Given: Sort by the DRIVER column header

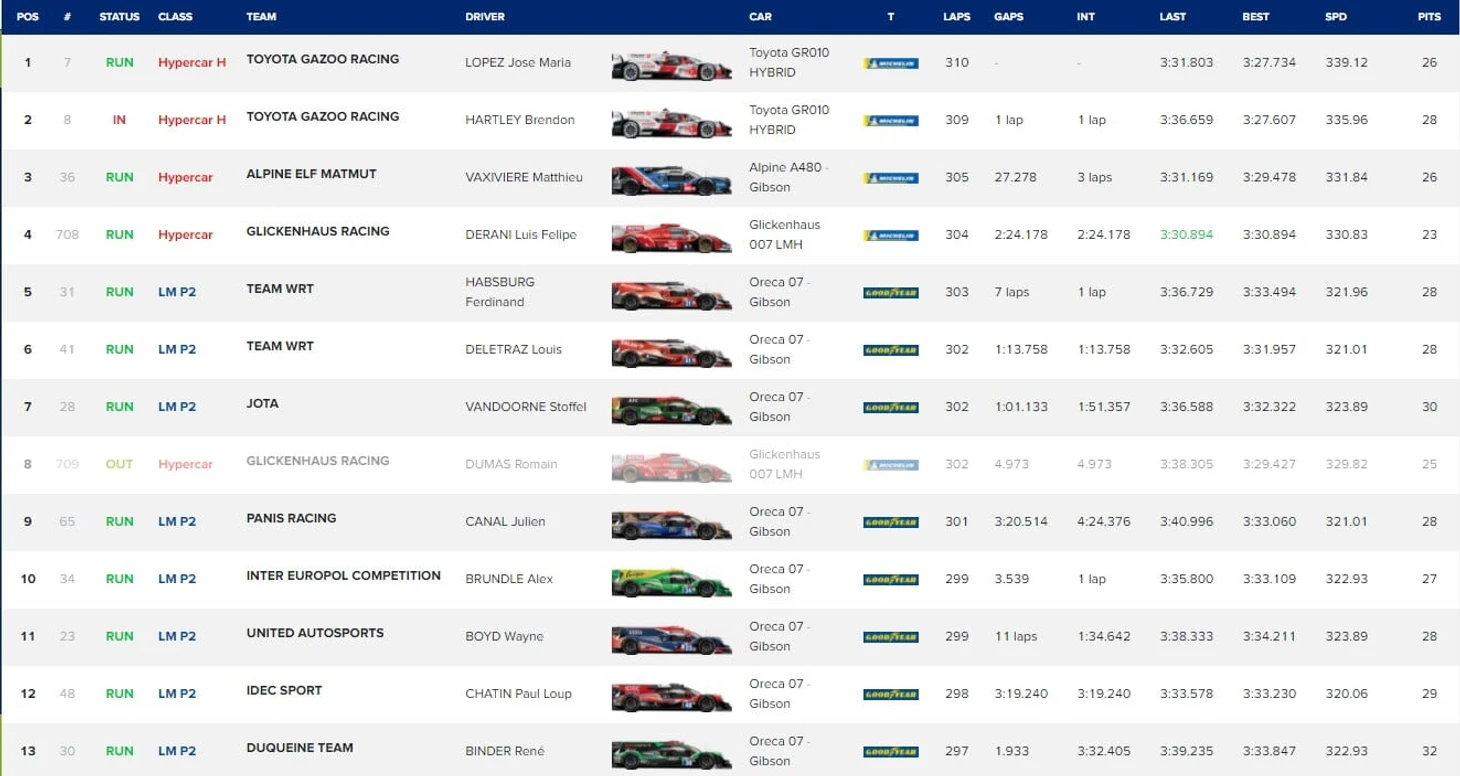Looking at the screenshot, I should click(x=485, y=17).
